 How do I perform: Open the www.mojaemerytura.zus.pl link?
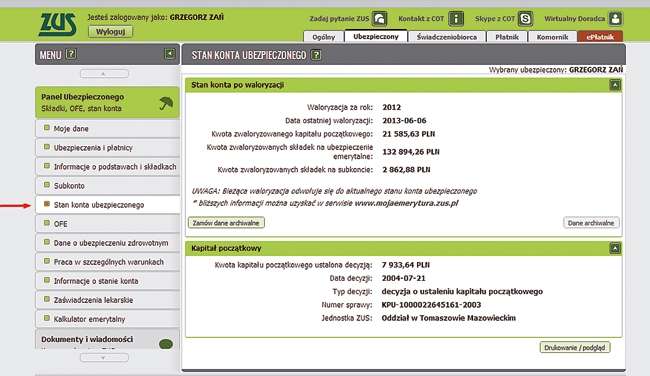coord(406,203)
